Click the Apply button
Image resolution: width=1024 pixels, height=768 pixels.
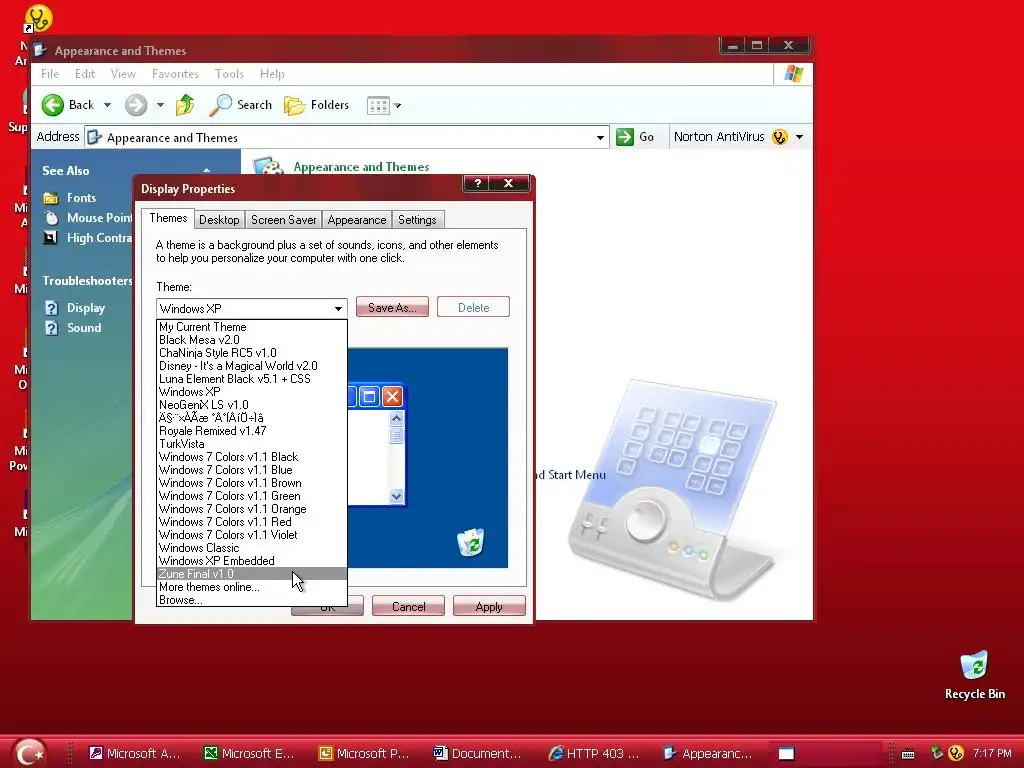(x=489, y=607)
